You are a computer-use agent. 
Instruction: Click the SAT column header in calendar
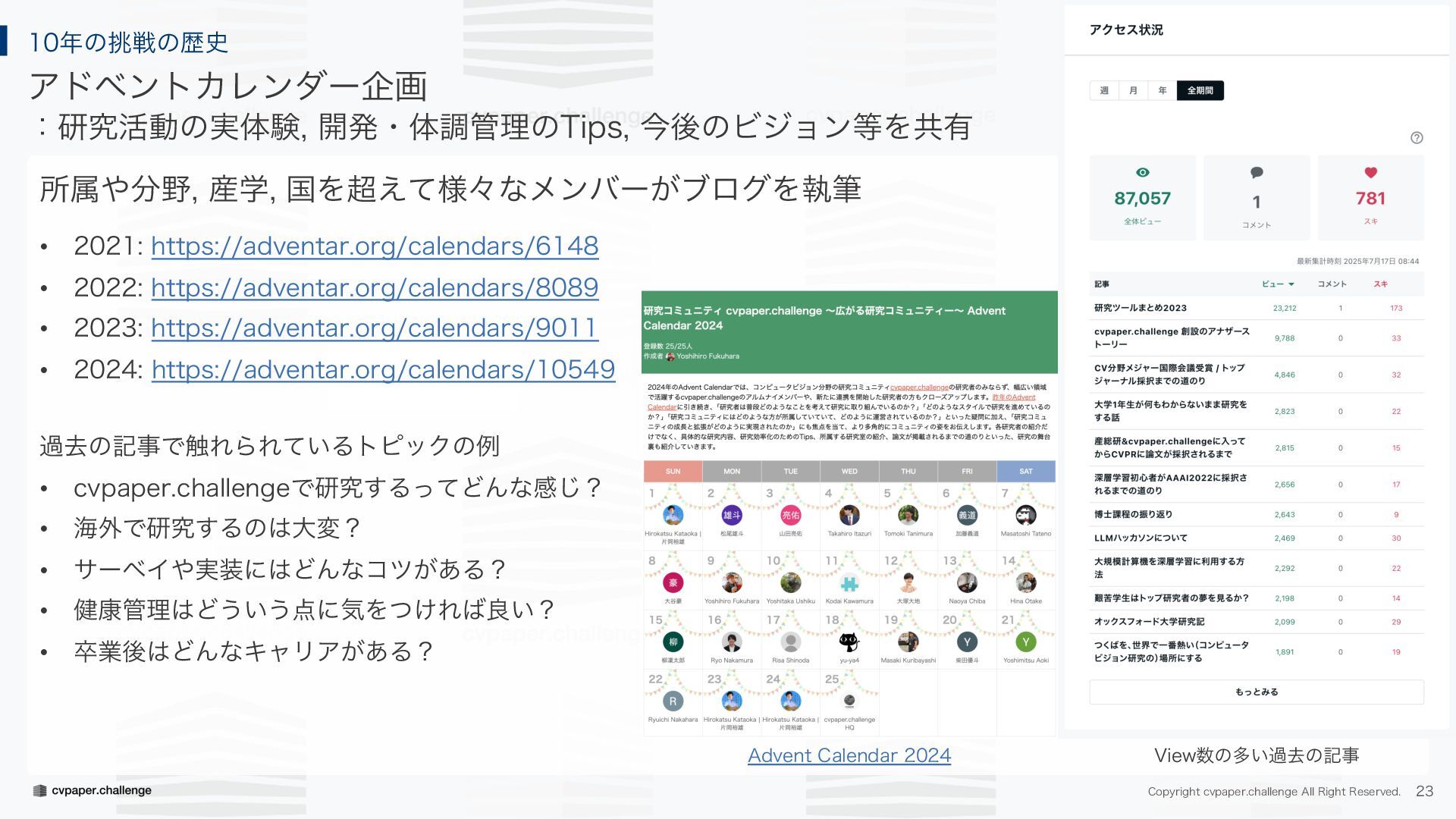click(1025, 471)
